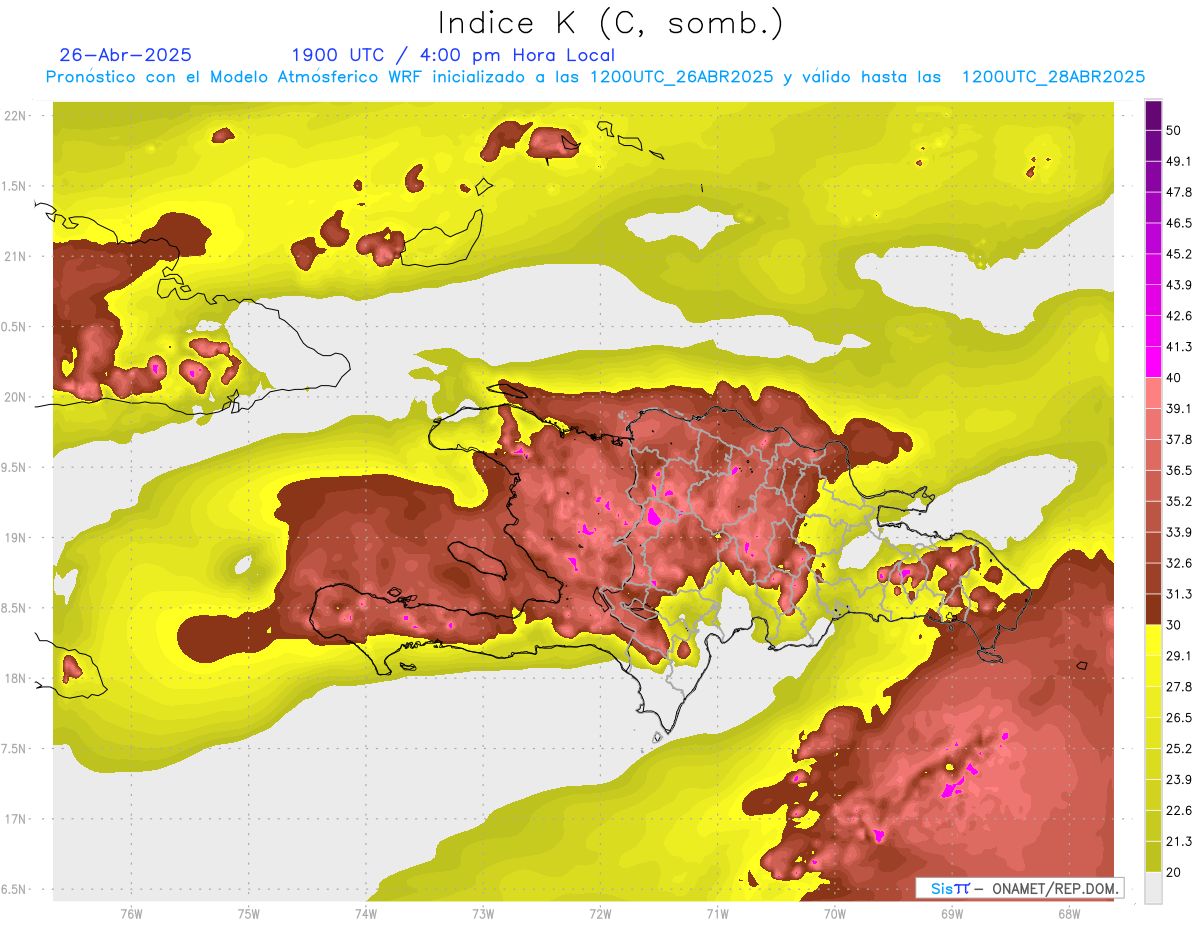Click the "21.3" colorbar label
The width and height of the screenshot is (1200, 927).
coord(1179,841)
